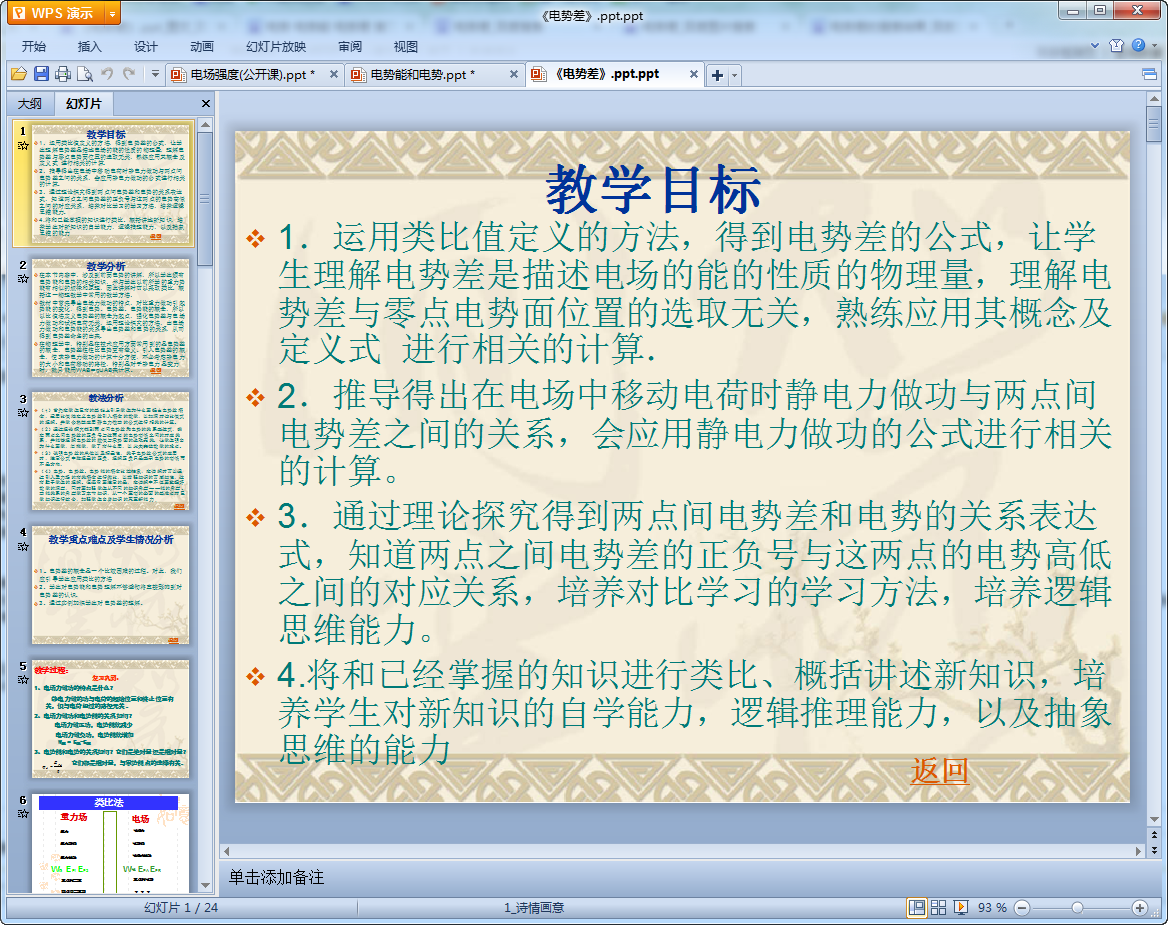Open the 设计 ribbon tab
Screen dimensions: 1168x925
point(145,46)
